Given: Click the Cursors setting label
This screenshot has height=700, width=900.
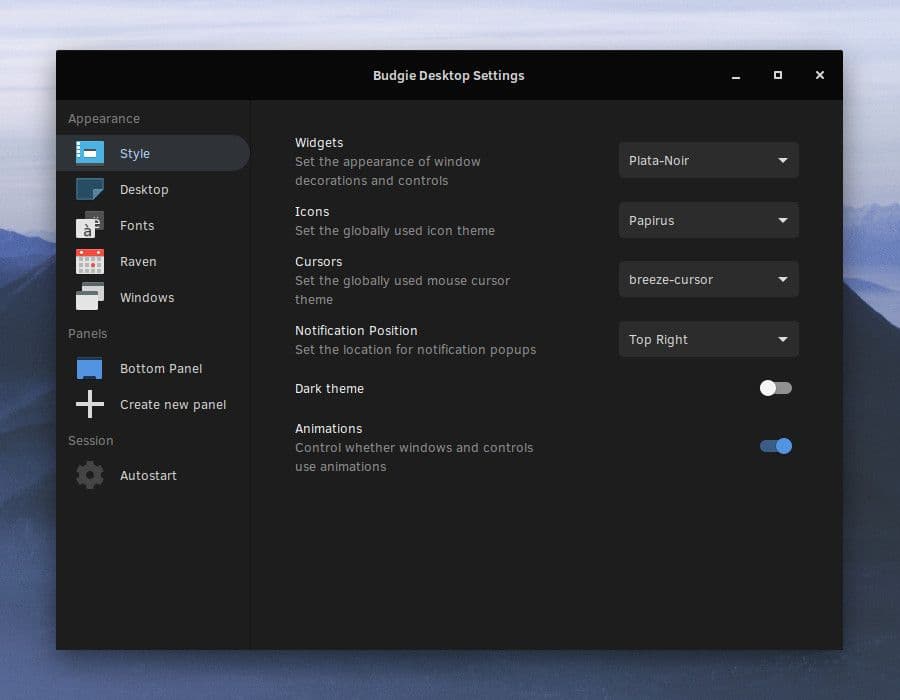Looking at the screenshot, I should point(319,262).
